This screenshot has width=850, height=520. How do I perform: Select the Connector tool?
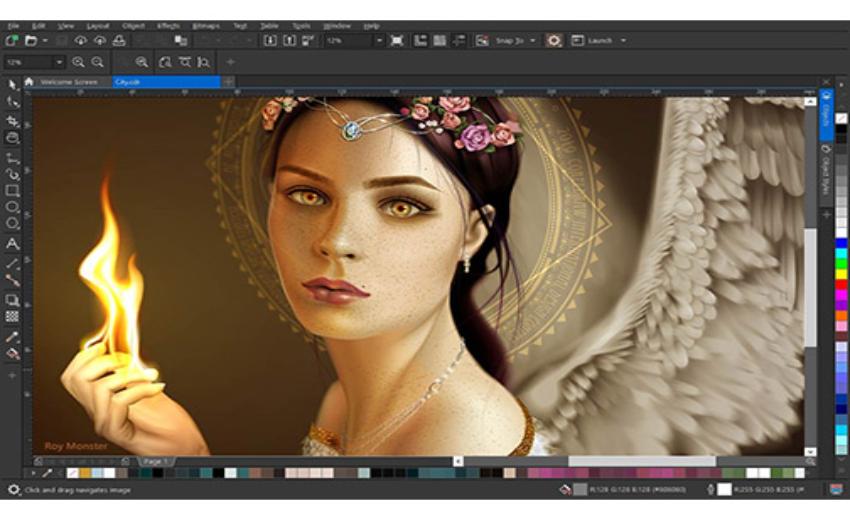coord(12,280)
